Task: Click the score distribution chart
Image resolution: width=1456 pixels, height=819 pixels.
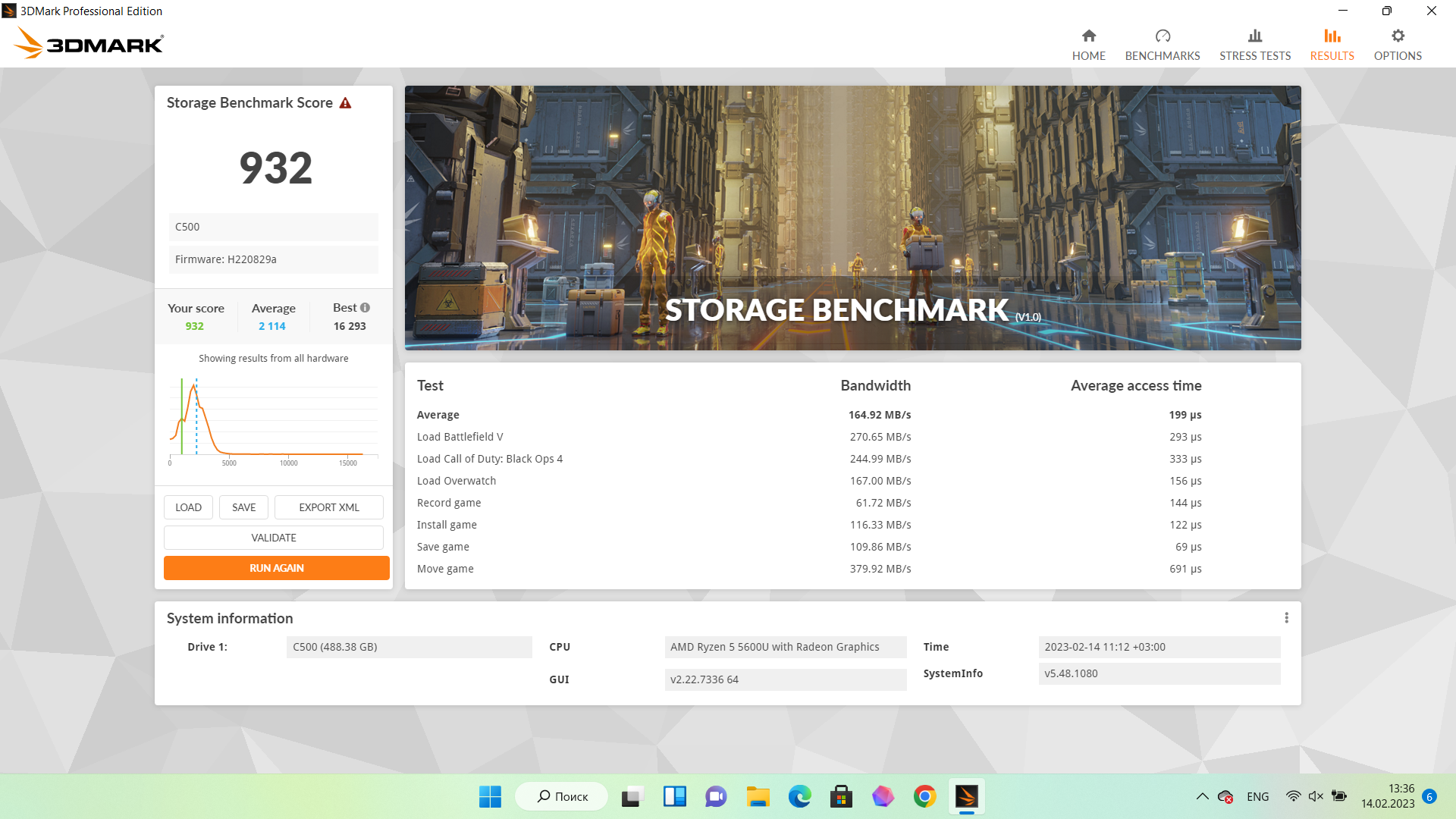Action: click(x=273, y=419)
